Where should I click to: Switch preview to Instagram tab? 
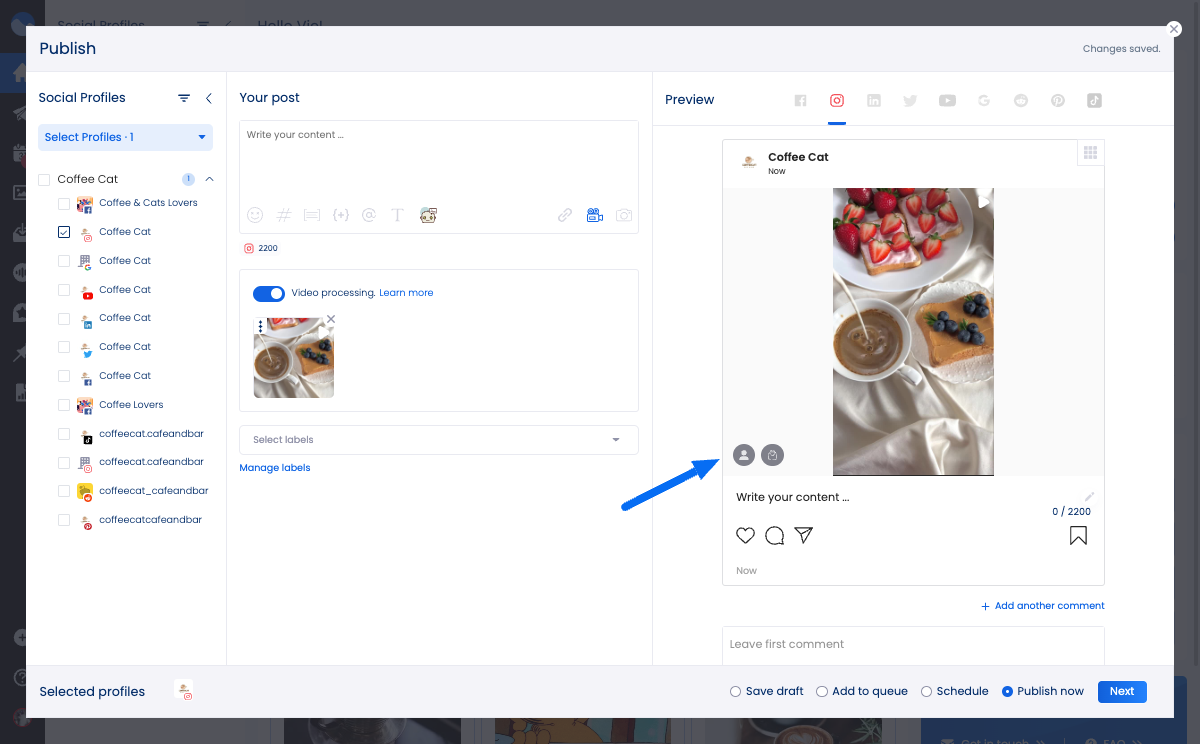pos(837,100)
